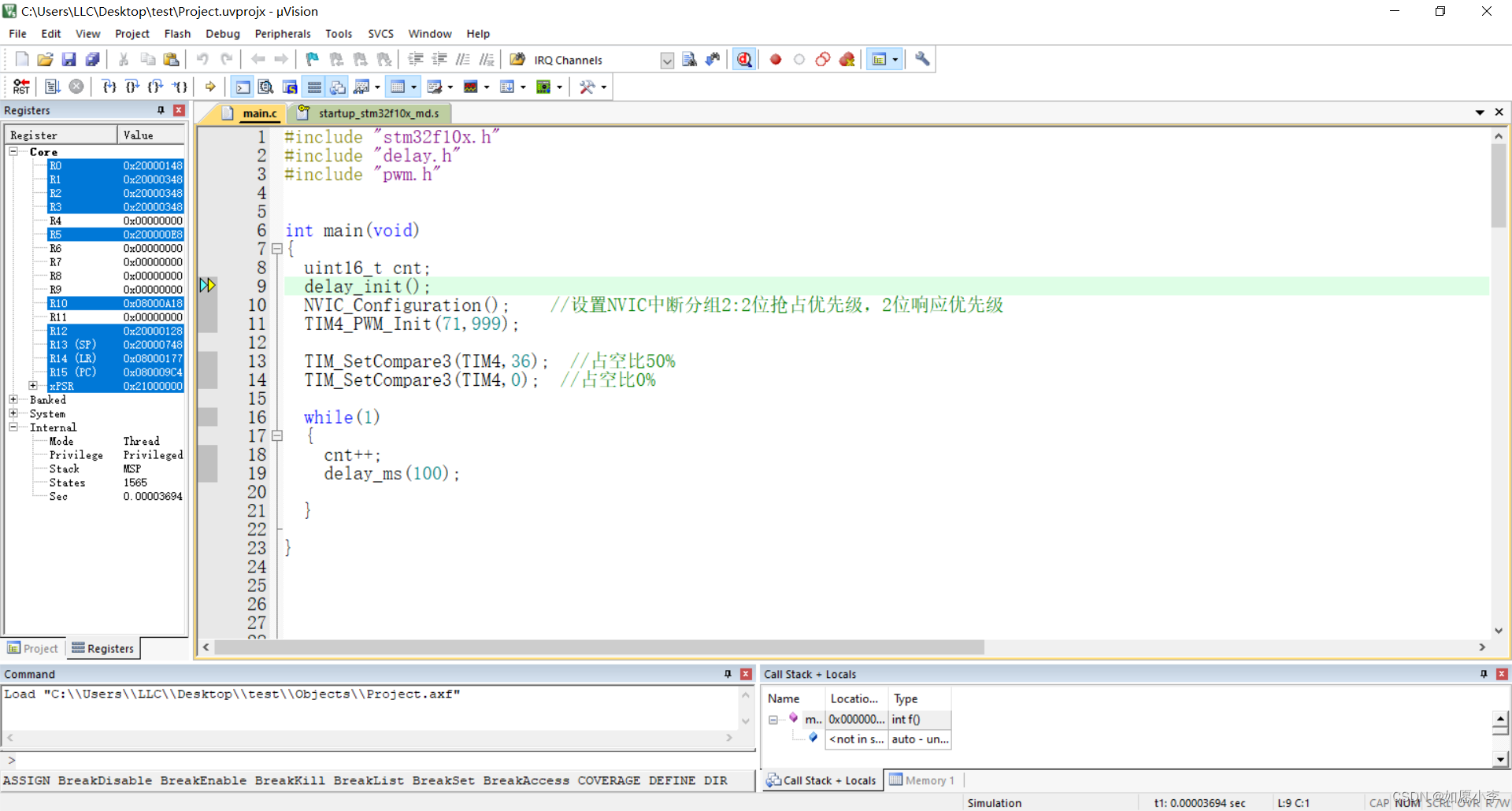
Task: Save the current file
Action: (x=69, y=60)
